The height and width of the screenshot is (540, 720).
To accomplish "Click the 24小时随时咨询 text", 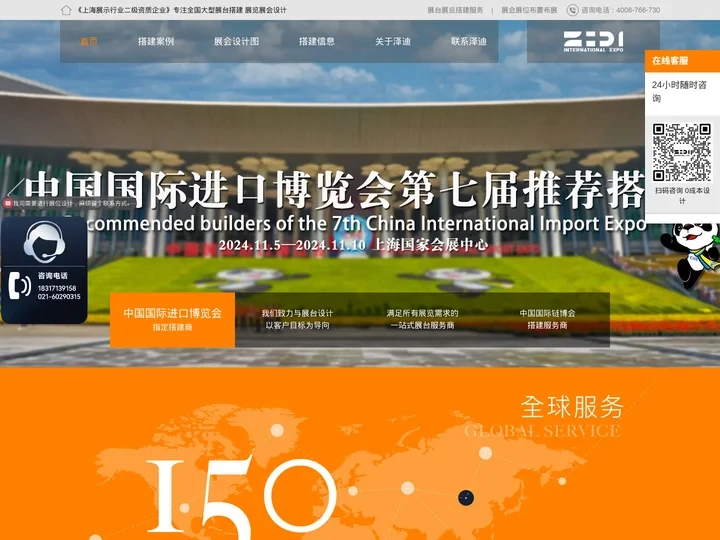I will (x=679, y=91).
